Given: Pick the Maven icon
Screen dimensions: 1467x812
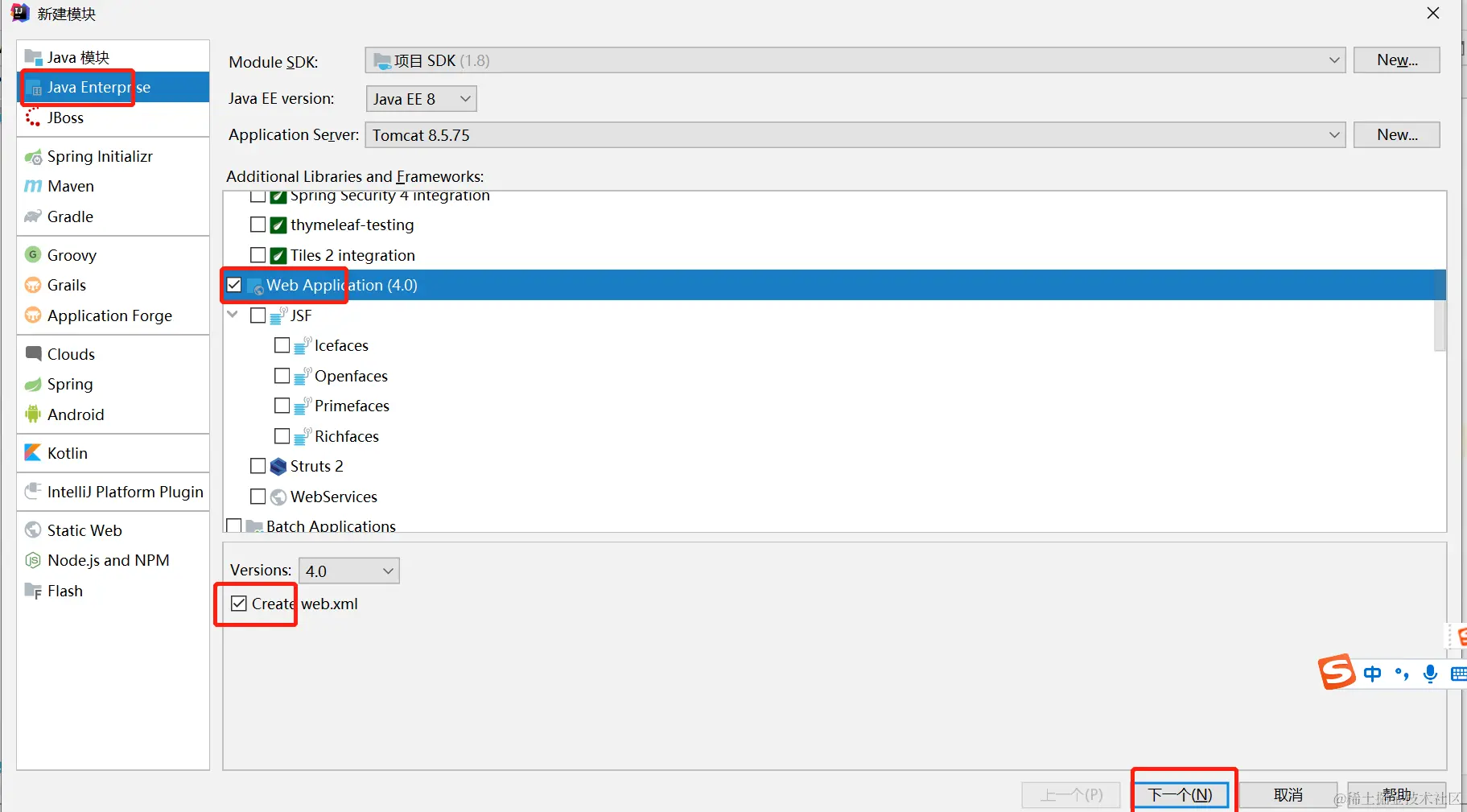Looking at the screenshot, I should (x=33, y=187).
